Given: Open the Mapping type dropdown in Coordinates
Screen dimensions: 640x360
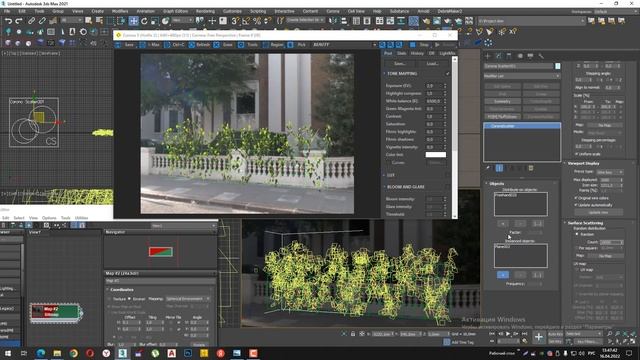Looking at the screenshot, I should 188,299.
